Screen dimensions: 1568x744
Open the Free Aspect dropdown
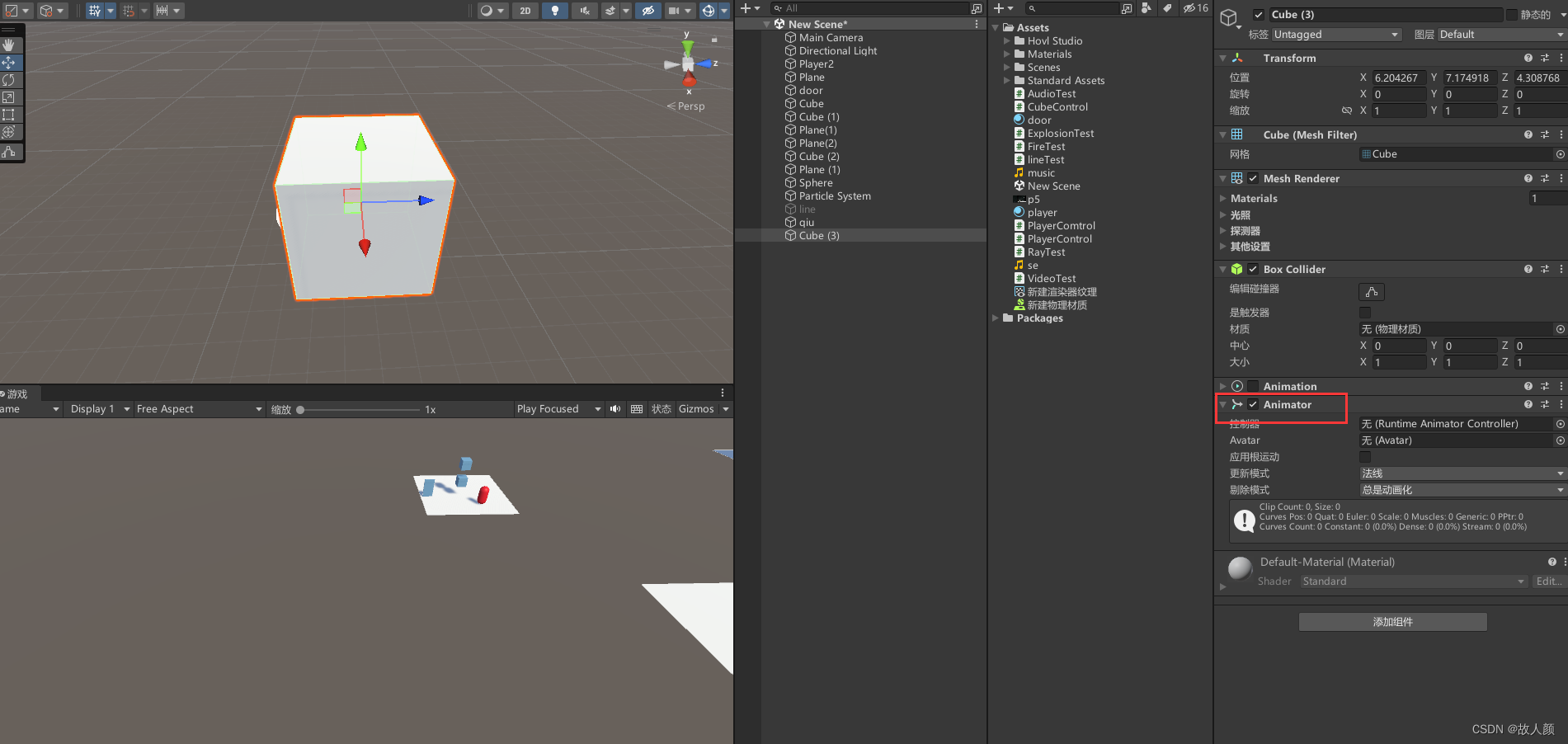click(x=199, y=409)
